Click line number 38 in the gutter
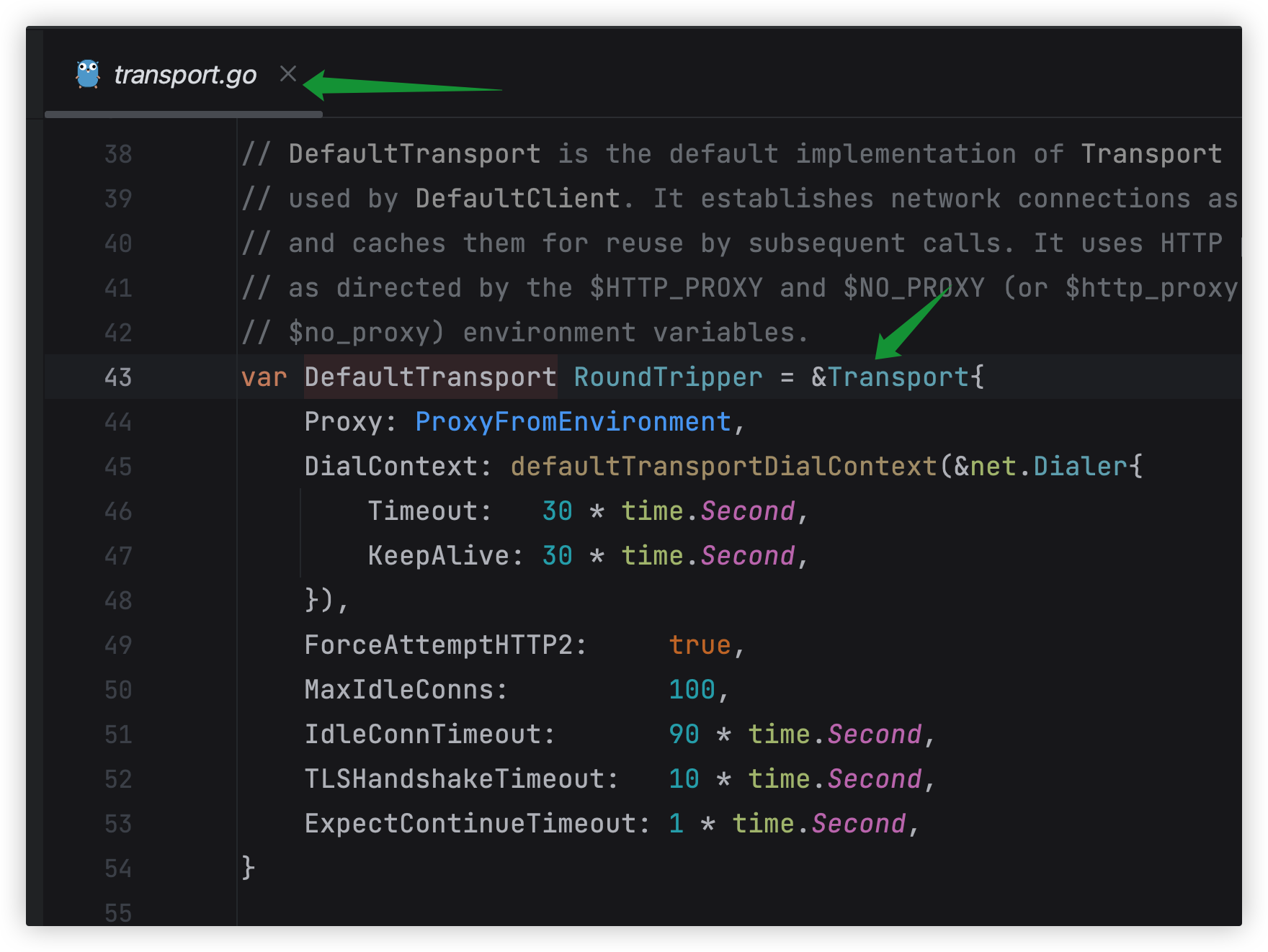 (x=118, y=154)
